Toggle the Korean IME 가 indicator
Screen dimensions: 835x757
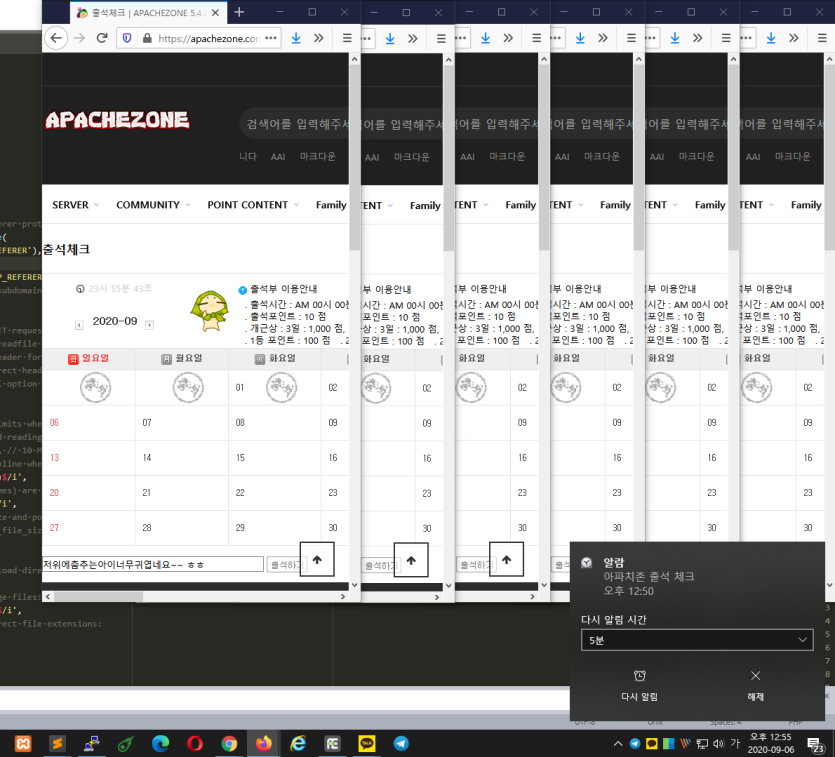pyautogui.click(x=735, y=743)
